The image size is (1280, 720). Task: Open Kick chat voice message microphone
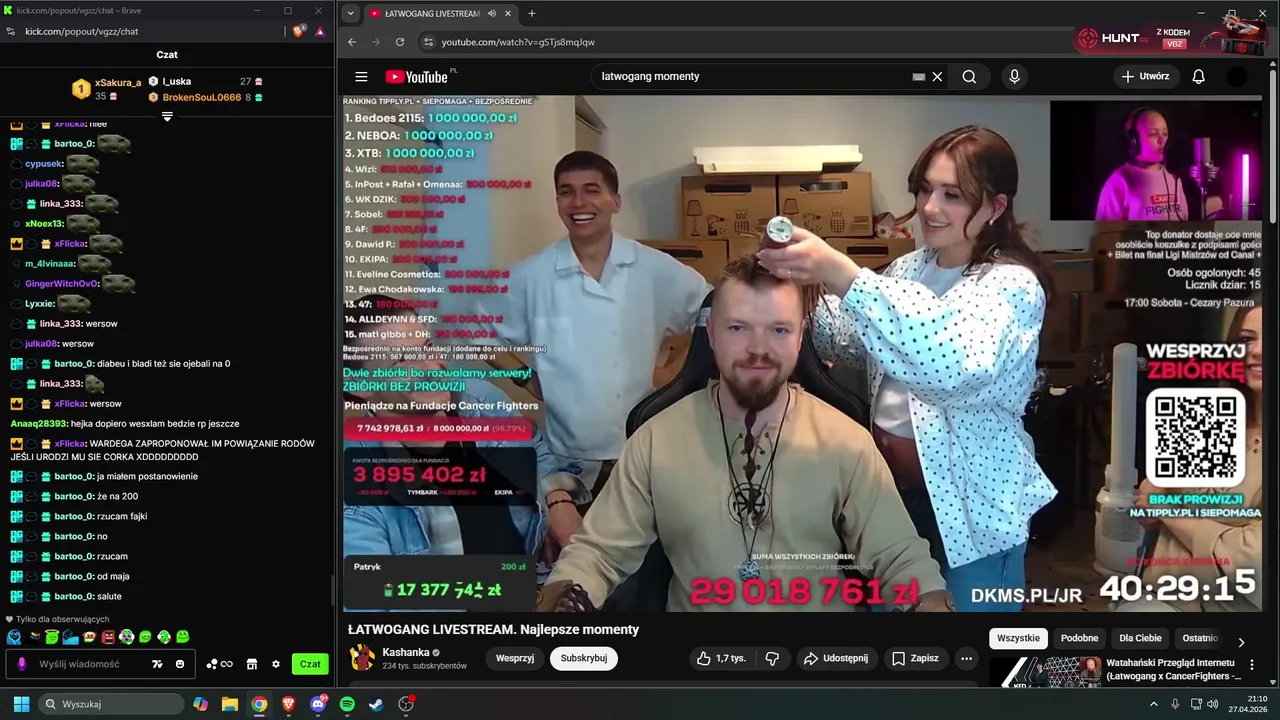(22, 664)
